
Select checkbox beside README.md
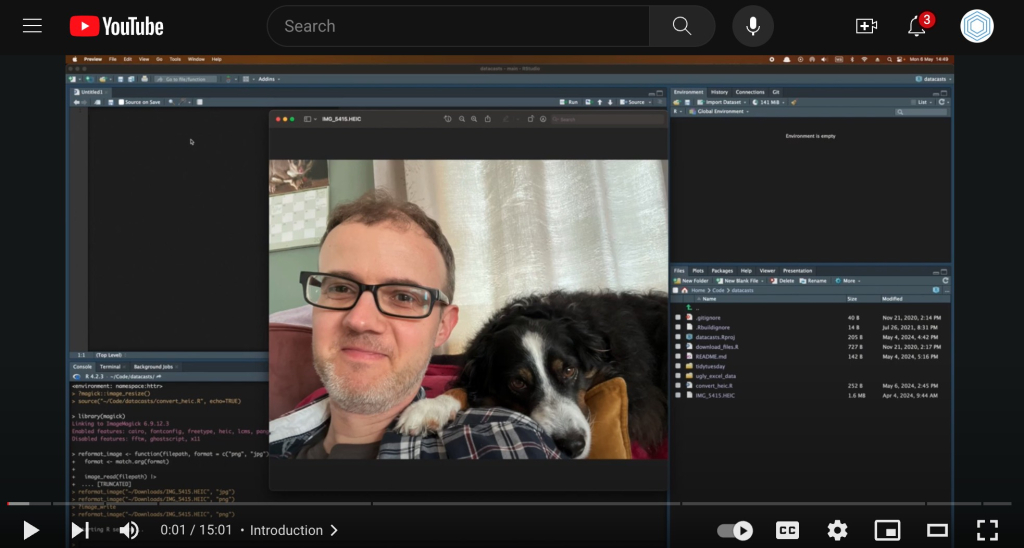(x=678, y=357)
